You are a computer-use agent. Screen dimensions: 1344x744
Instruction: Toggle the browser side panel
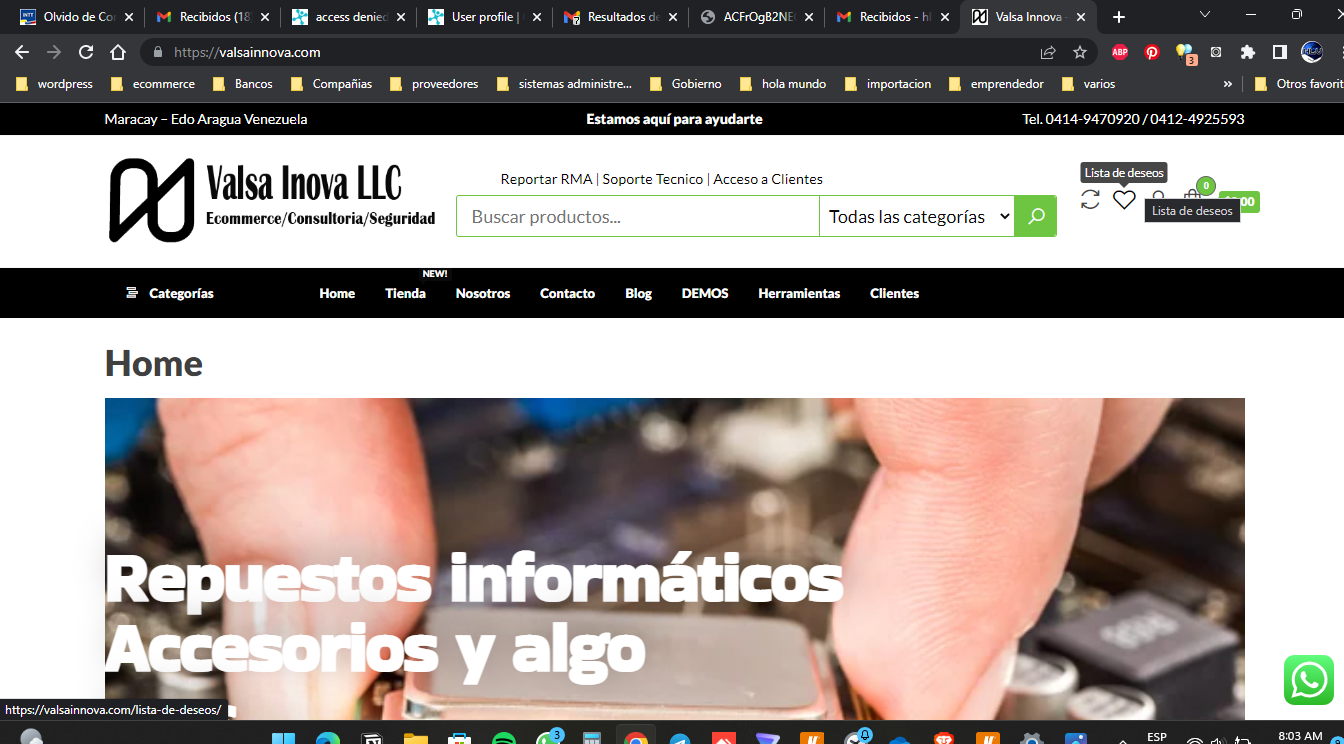click(x=1279, y=52)
